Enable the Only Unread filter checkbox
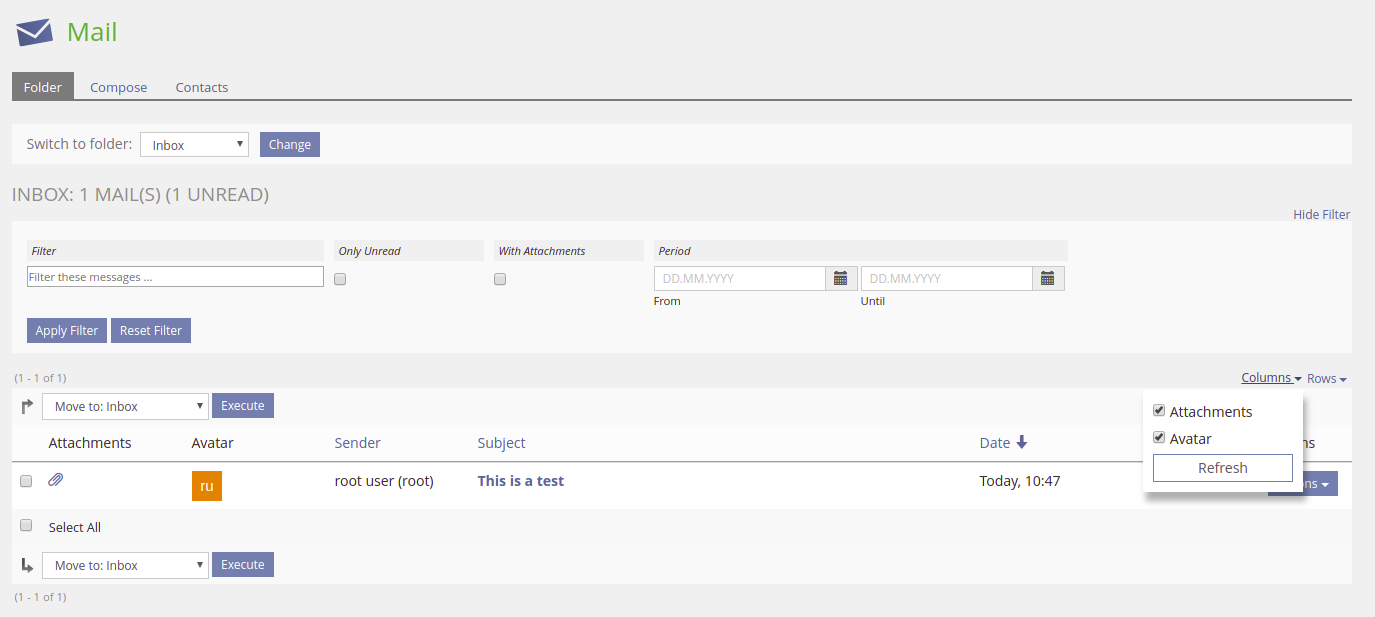The width and height of the screenshot is (1375, 617). click(340, 279)
